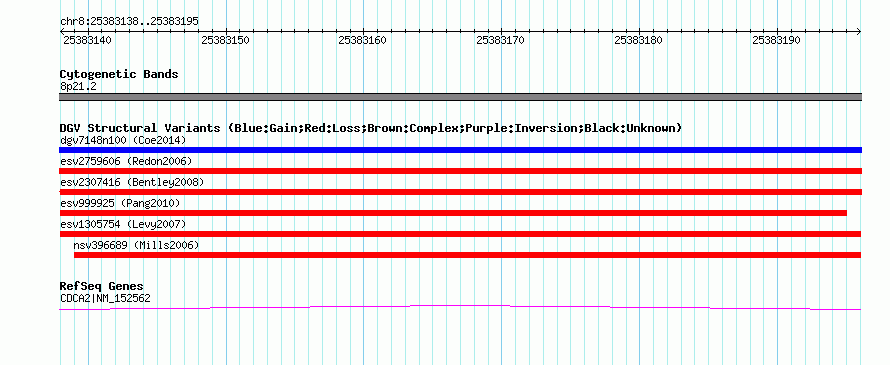Select esv1305754 (Levy2007) variant label
The width and height of the screenshot is (890, 365).
pyautogui.click(x=123, y=224)
